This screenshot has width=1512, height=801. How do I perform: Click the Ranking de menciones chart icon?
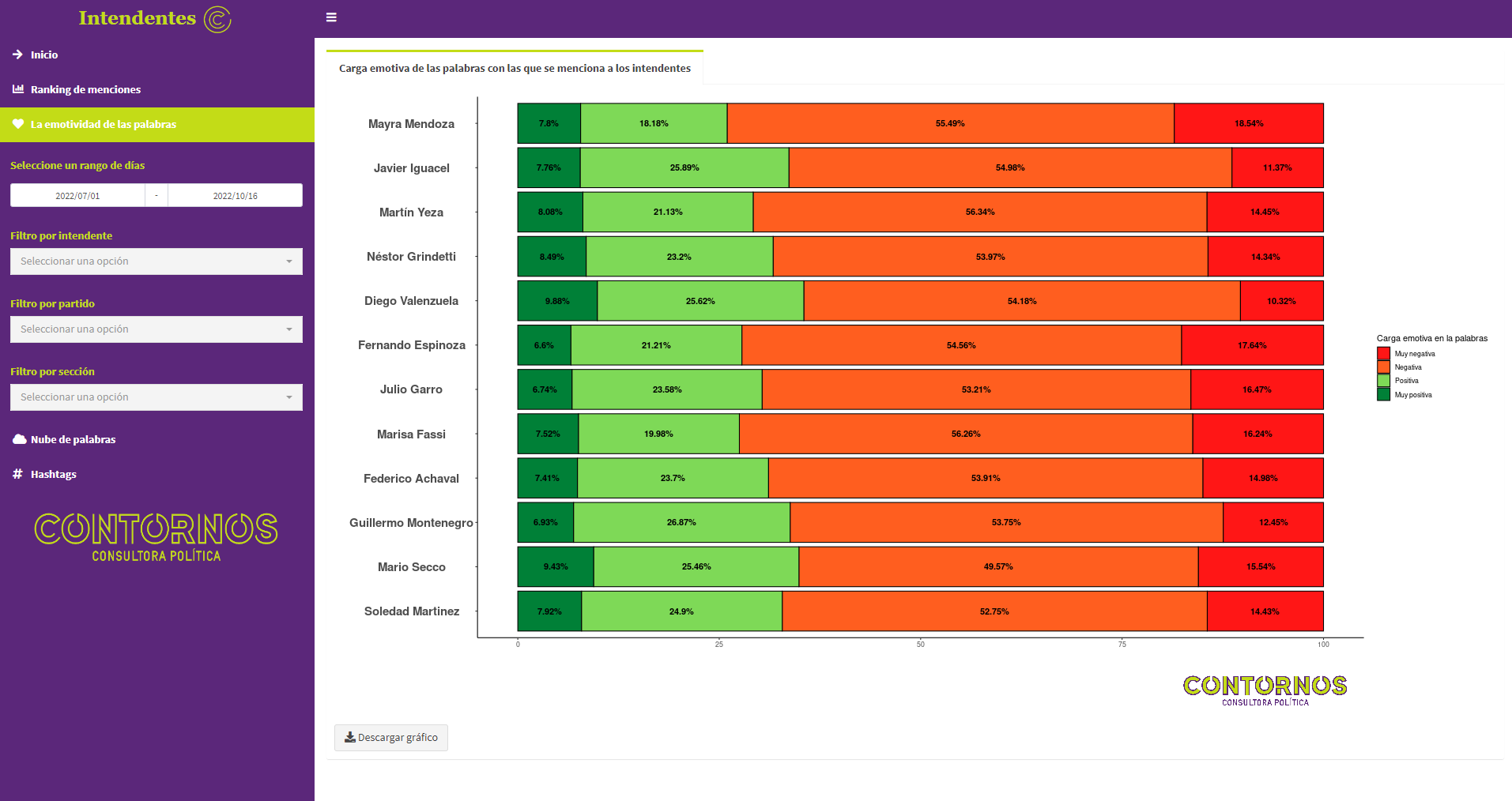[17, 89]
